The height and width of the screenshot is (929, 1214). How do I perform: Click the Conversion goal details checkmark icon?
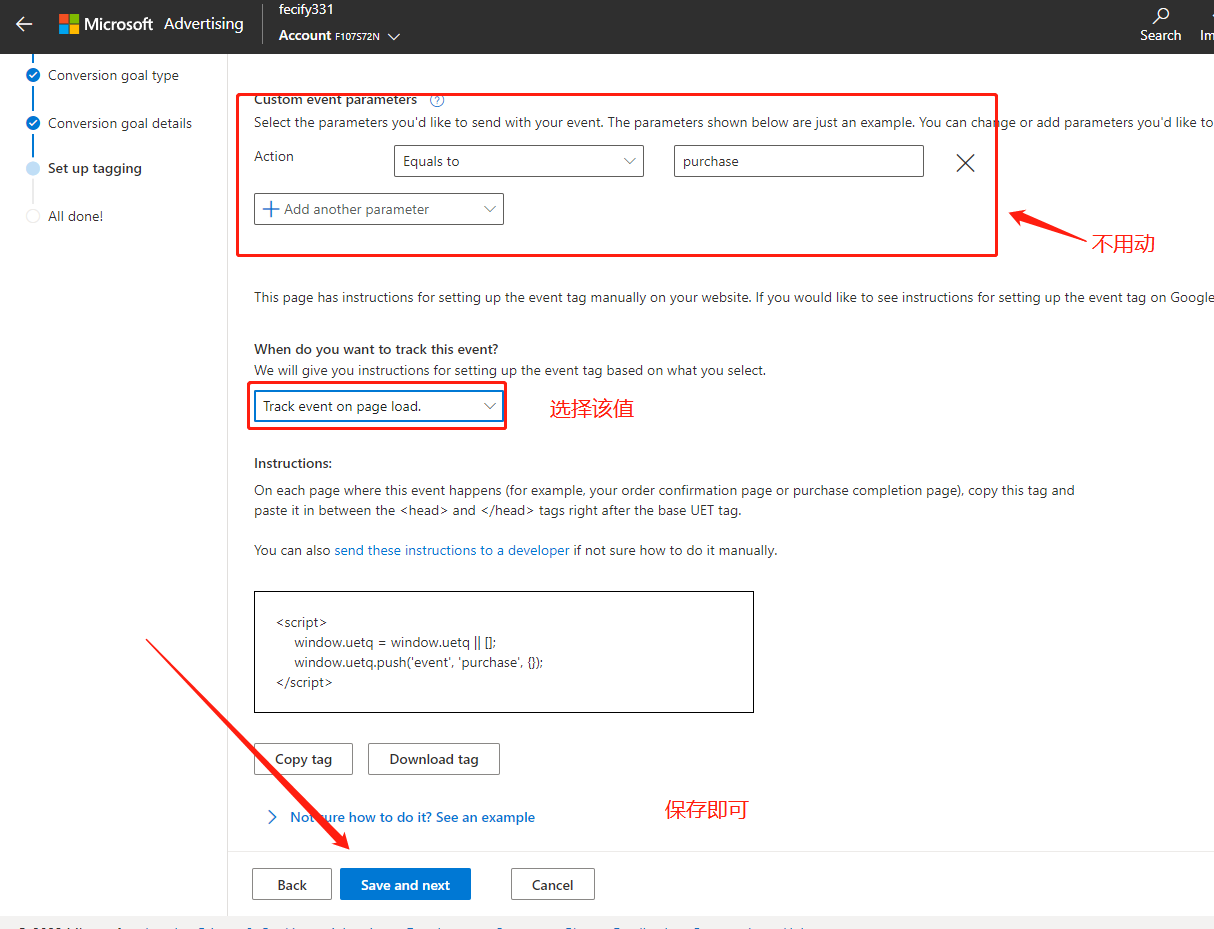click(x=33, y=123)
